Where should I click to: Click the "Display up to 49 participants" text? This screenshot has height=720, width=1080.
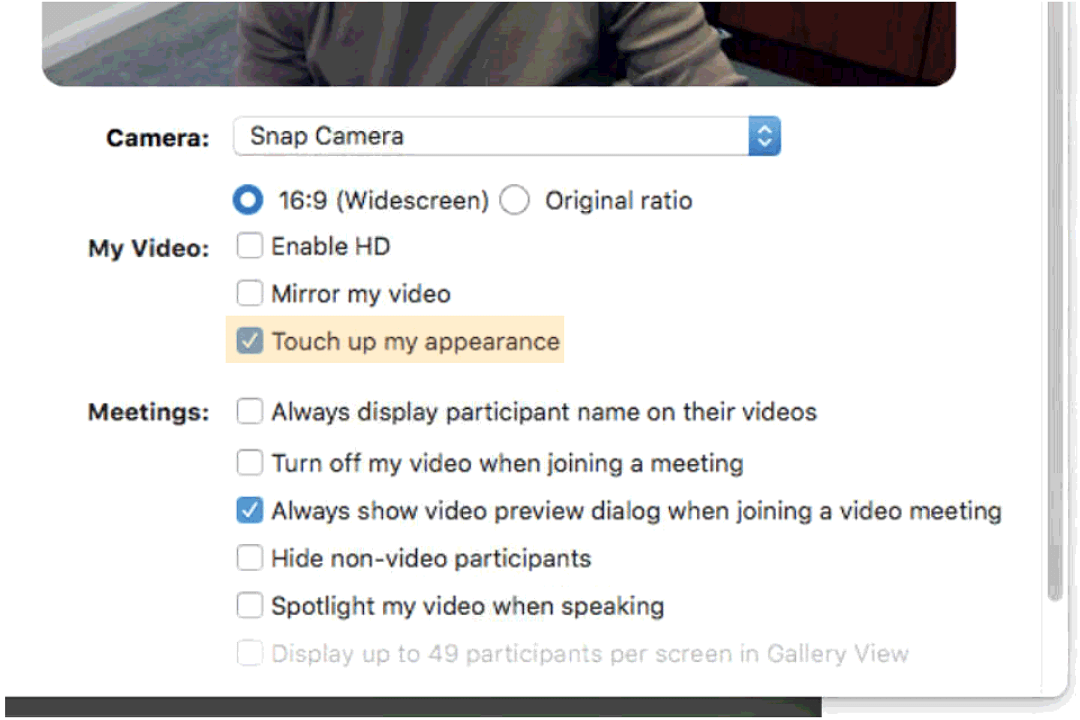(x=590, y=654)
